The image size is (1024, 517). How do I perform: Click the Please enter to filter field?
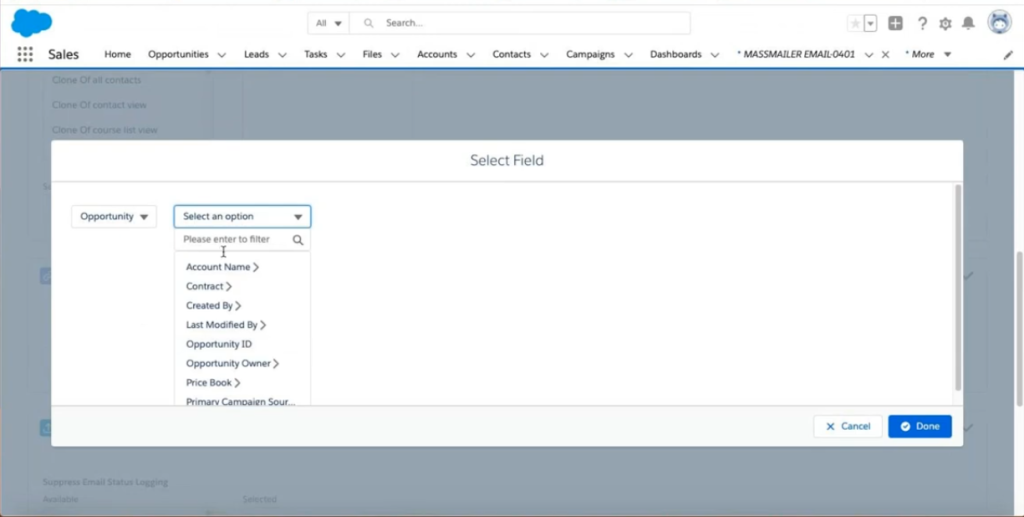(242, 240)
